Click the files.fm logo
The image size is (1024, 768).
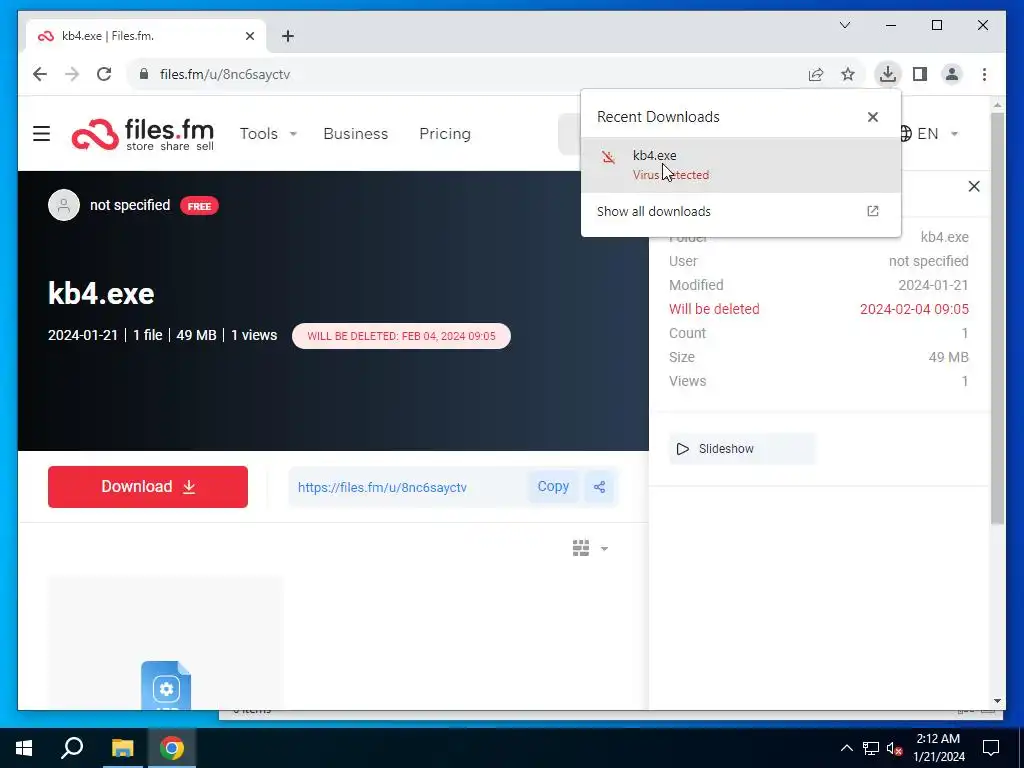143,134
